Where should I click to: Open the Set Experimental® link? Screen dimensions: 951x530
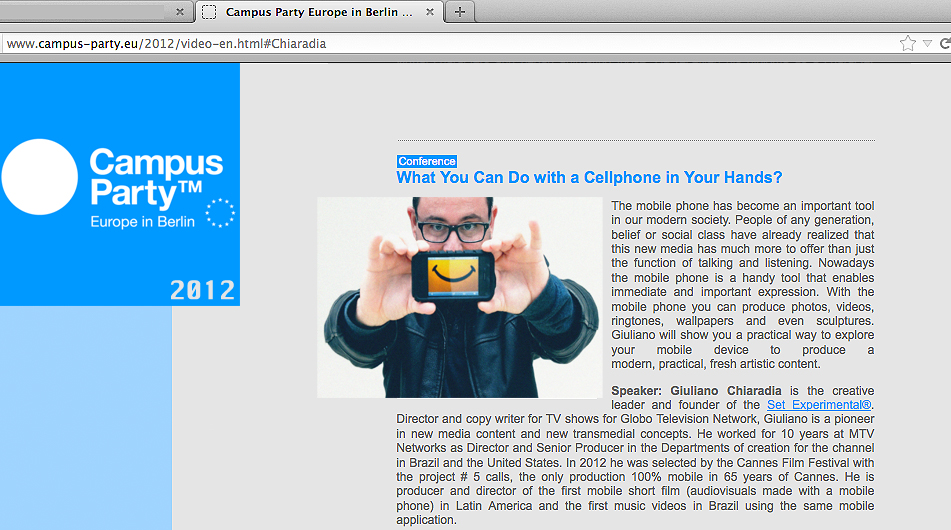(x=819, y=404)
